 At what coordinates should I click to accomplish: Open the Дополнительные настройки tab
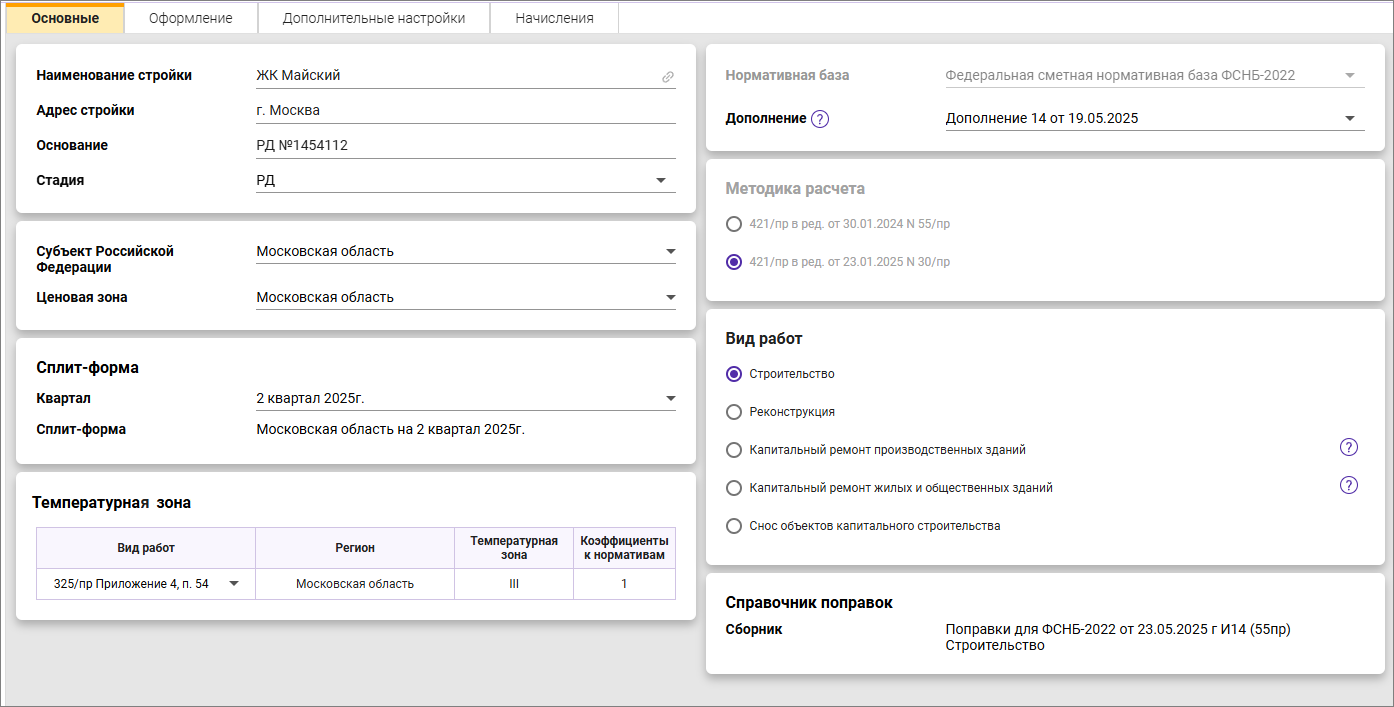(x=373, y=18)
